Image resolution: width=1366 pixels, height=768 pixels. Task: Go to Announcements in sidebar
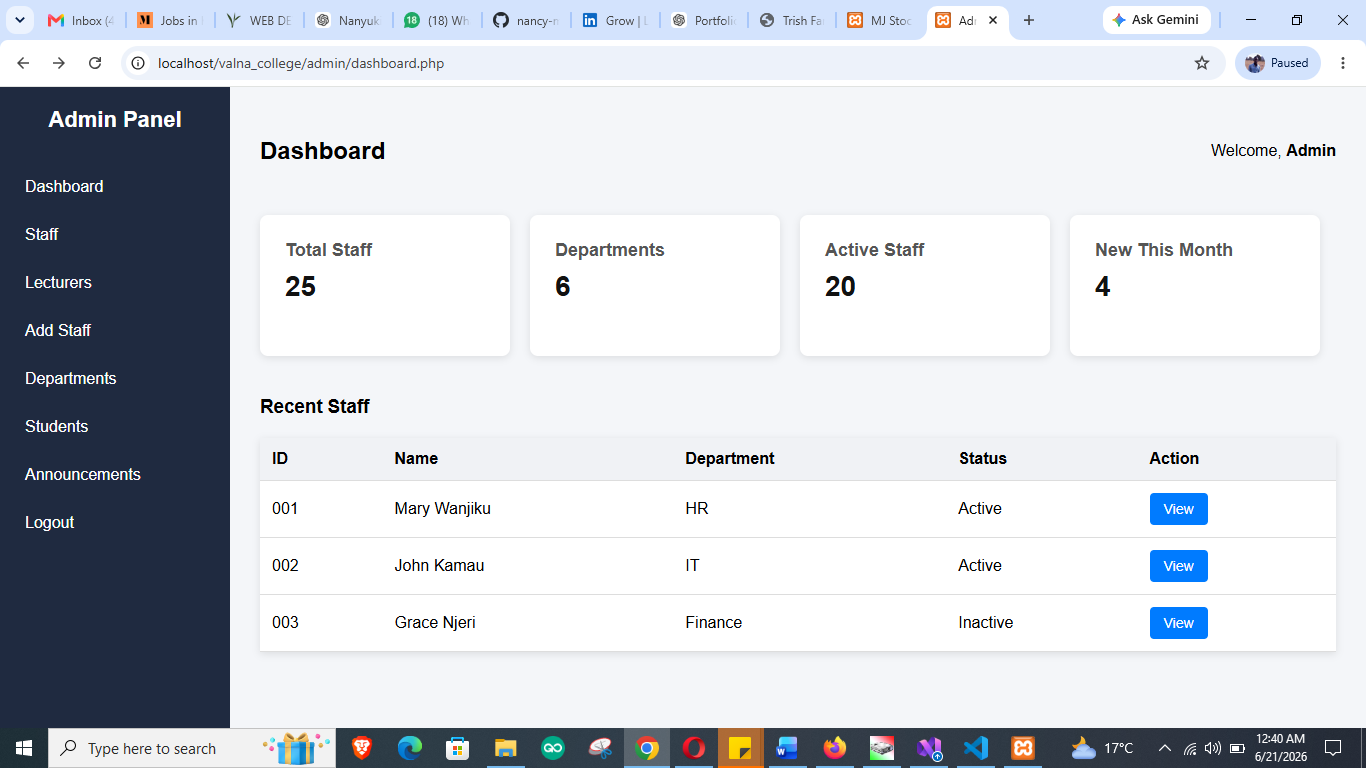(x=83, y=474)
